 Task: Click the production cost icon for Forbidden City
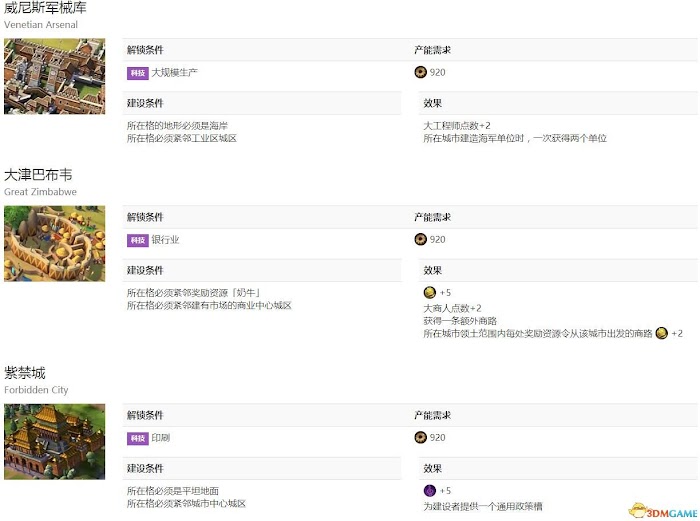point(421,438)
